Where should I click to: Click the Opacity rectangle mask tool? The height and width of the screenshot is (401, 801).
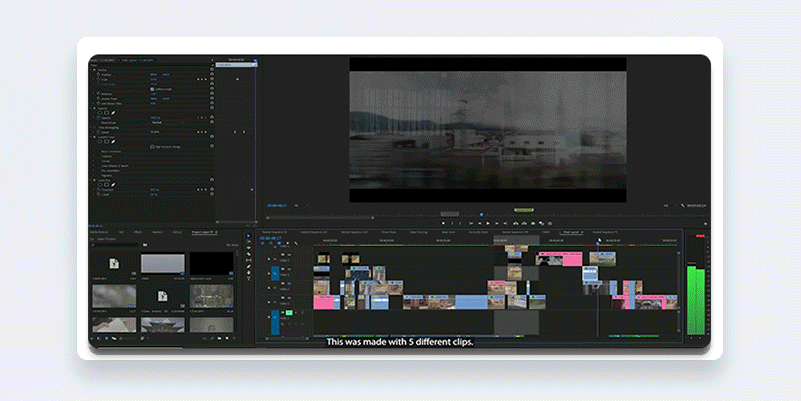click(107, 113)
